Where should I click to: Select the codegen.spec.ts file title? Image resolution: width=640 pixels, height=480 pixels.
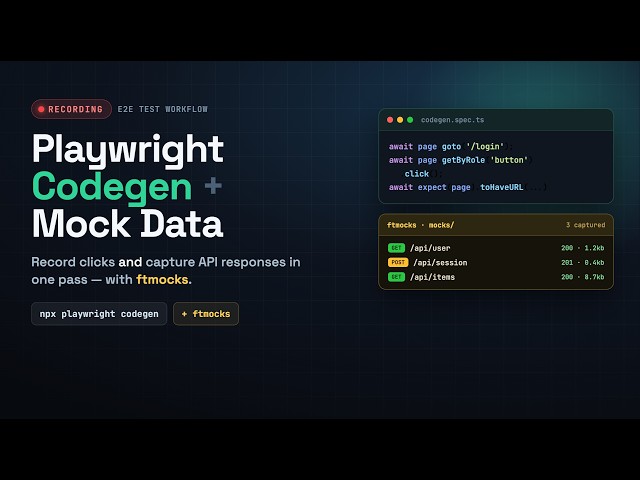(x=452, y=120)
